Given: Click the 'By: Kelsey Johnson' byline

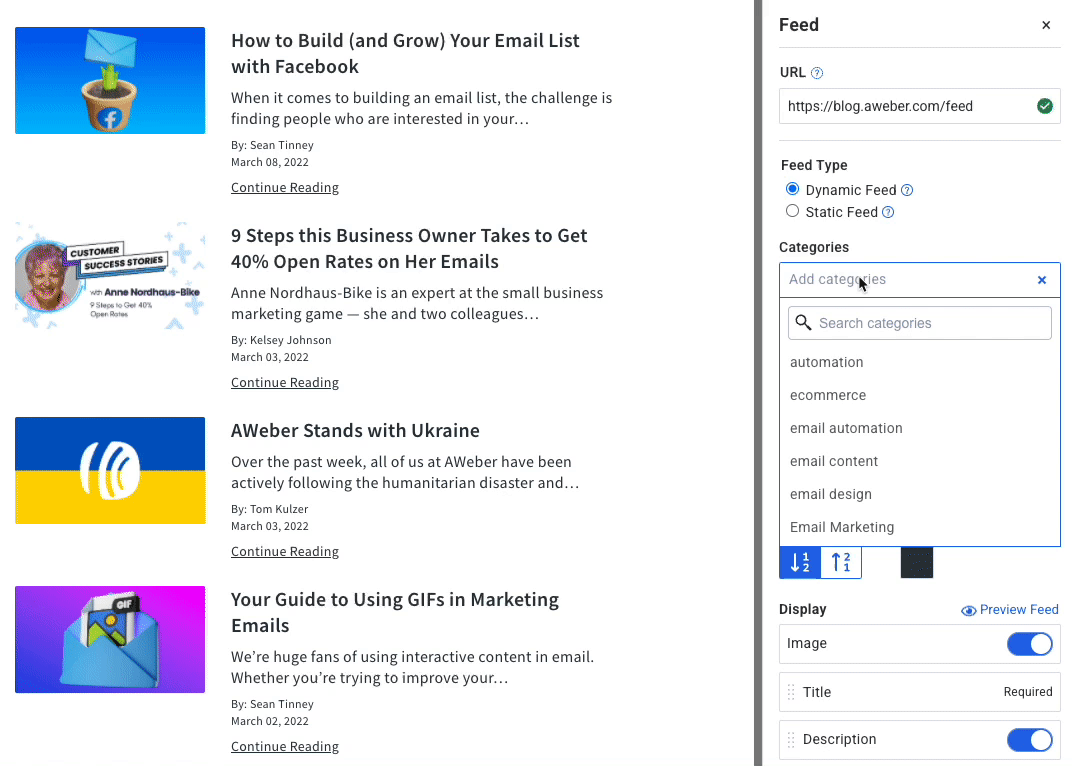Looking at the screenshot, I should coord(281,340).
